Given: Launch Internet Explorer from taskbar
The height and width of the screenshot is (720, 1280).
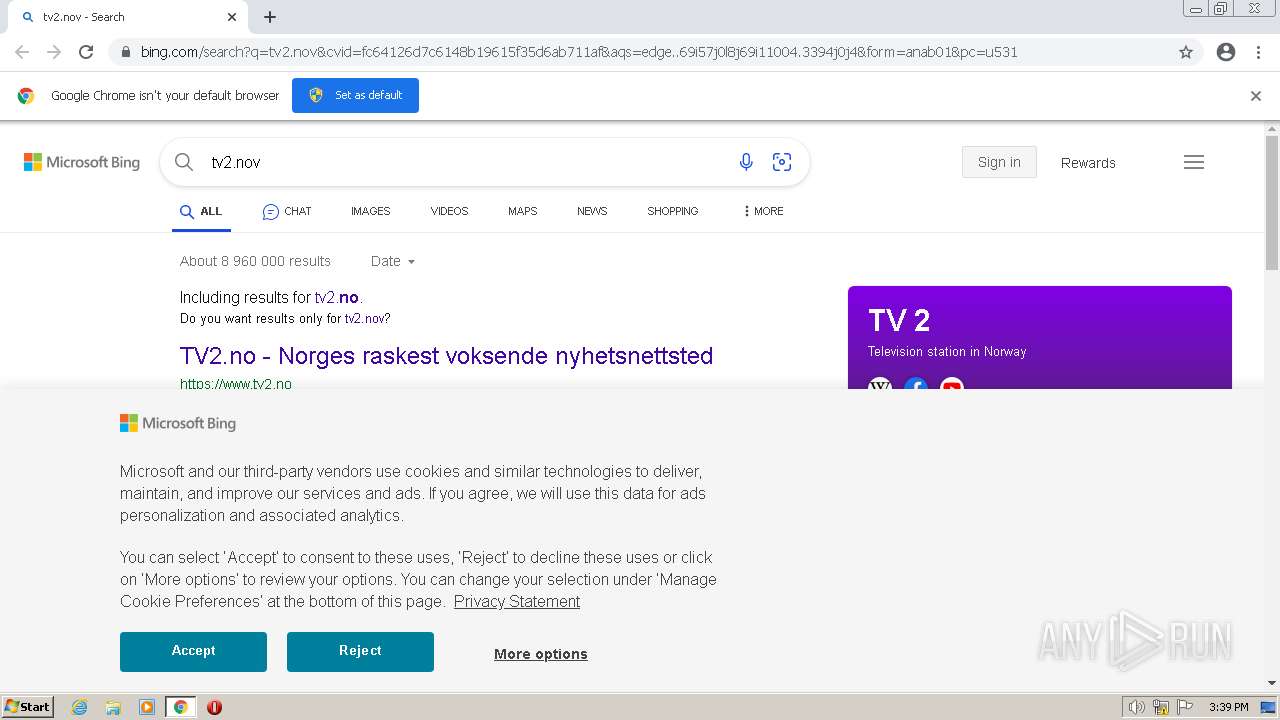Looking at the screenshot, I should [x=79, y=707].
